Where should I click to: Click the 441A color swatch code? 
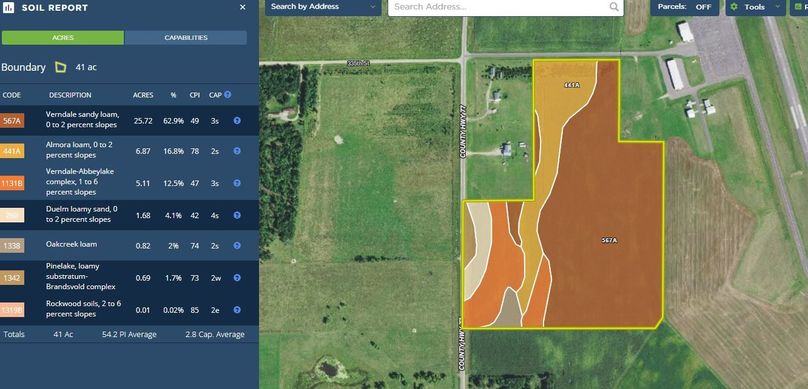(12, 151)
